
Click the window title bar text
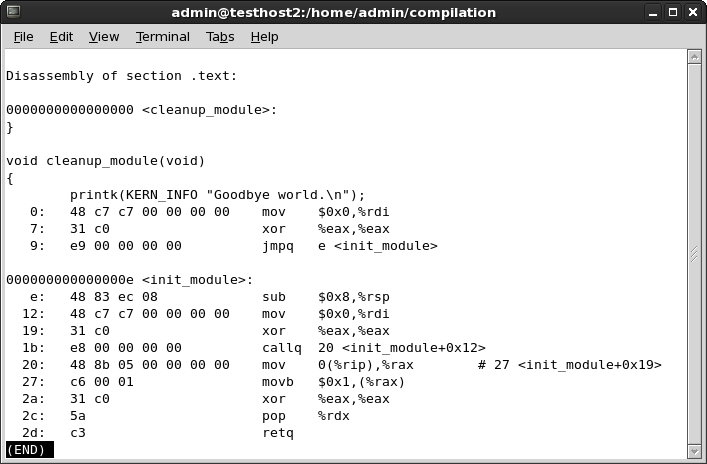click(x=334, y=12)
